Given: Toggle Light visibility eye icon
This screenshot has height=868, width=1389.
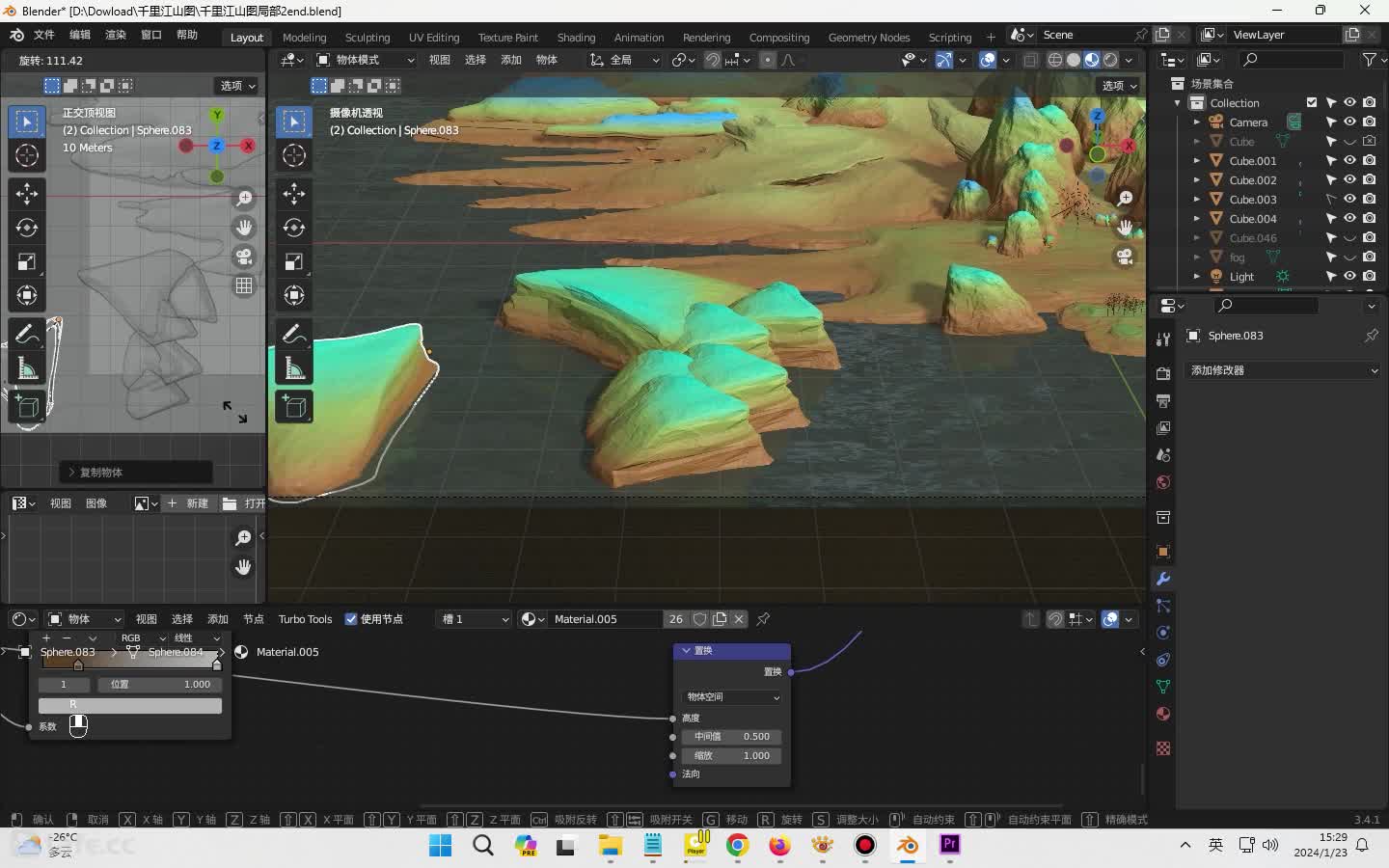Looking at the screenshot, I should (x=1349, y=276).
